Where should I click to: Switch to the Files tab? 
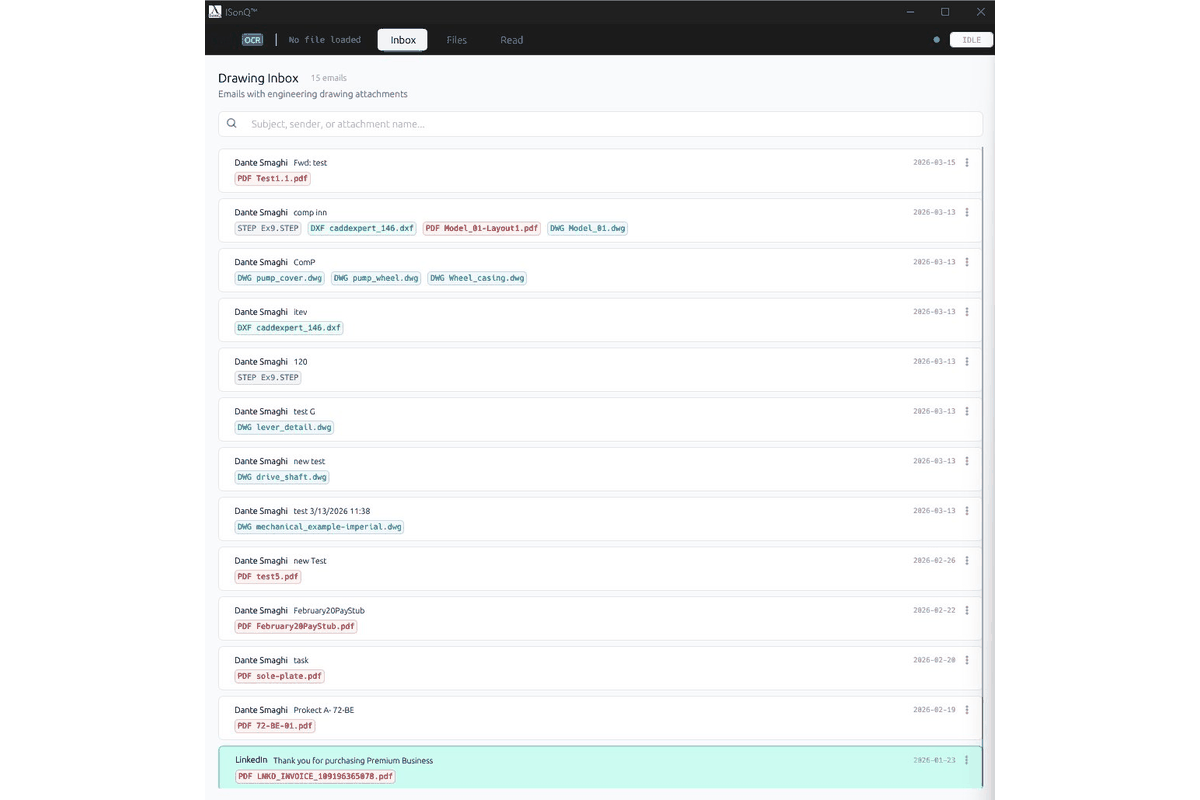click(x=456, y=40)
